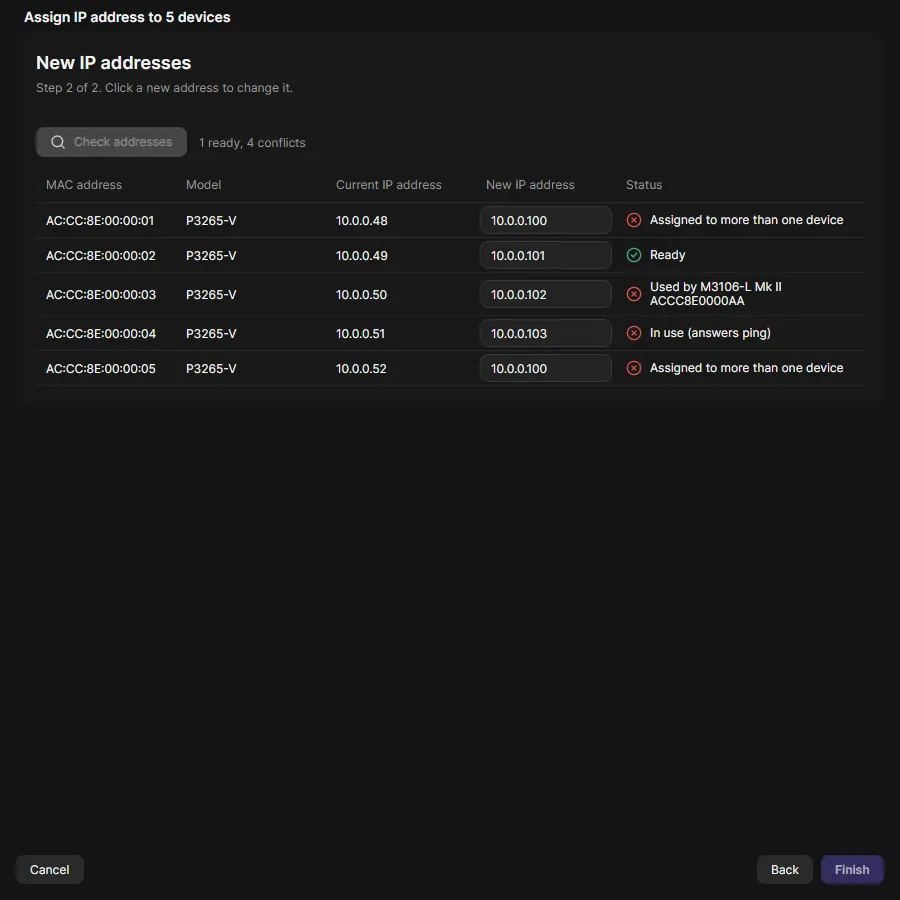The height and width of the screenshot is (900, 900).
Task: Click 'Assigned to more than one device' for 10.0.0.52 row
Action: tap(746, 368)
